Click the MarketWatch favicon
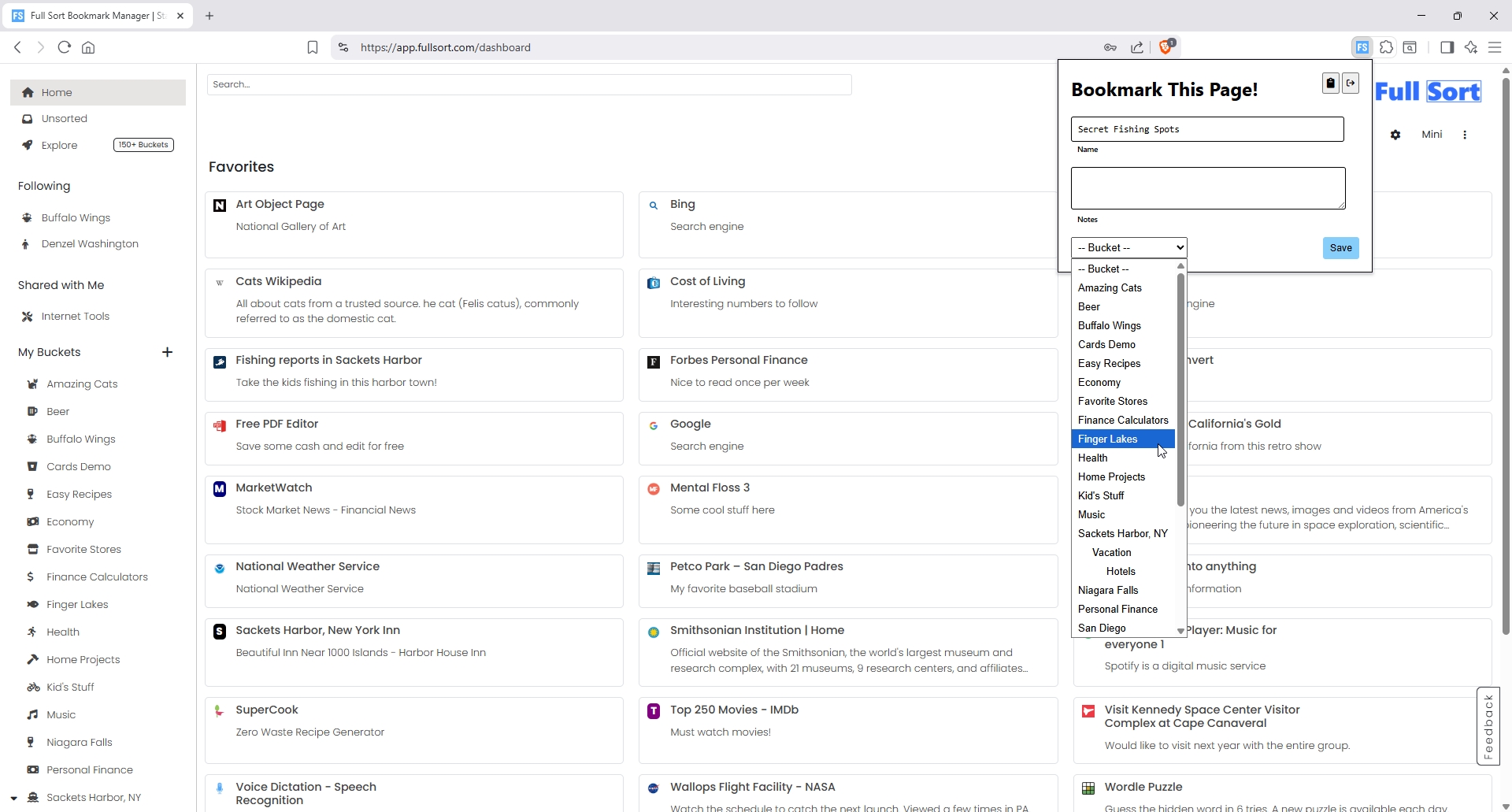This screenshot has width=1512, height=812. pyautogui.click(x=220, y=488)
